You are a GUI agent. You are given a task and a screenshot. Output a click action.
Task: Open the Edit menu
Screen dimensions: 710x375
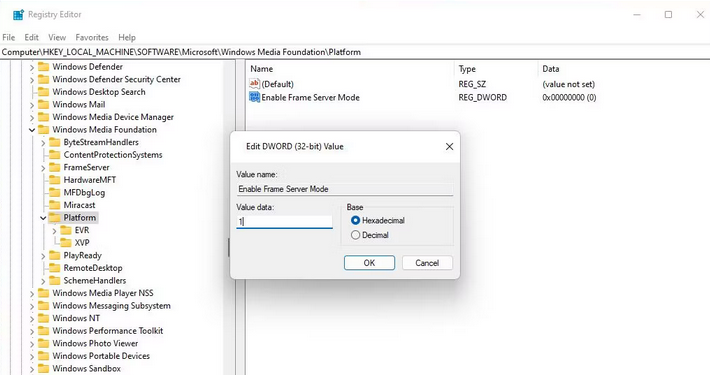pos(31,37)
